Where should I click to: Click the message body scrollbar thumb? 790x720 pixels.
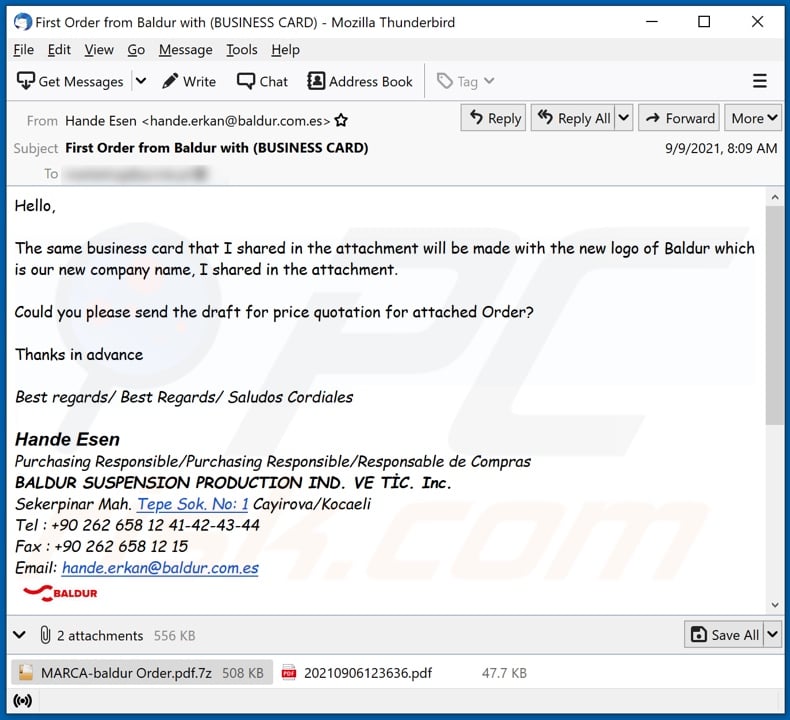pos(775,315)
